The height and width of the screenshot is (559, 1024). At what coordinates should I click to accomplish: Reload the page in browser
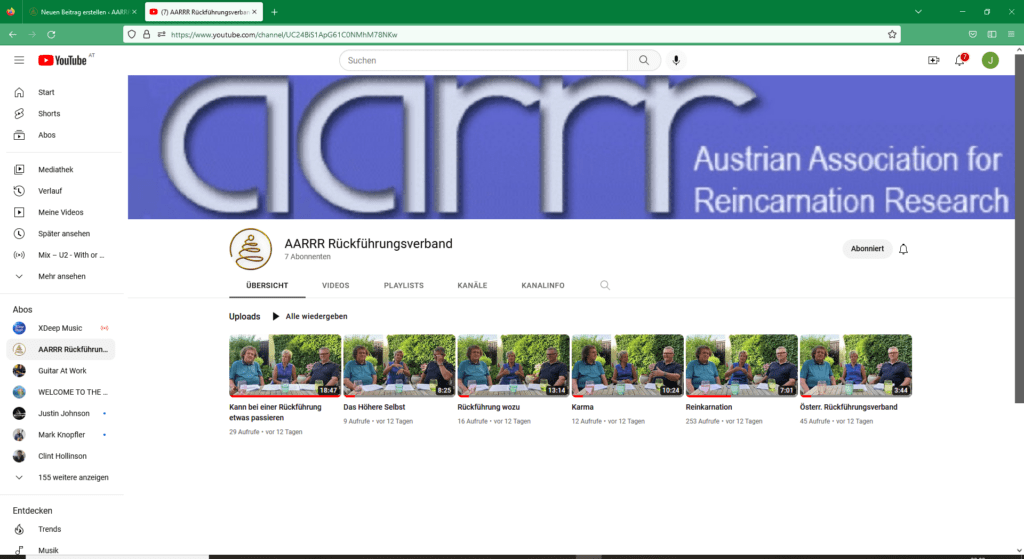[51, 35]
